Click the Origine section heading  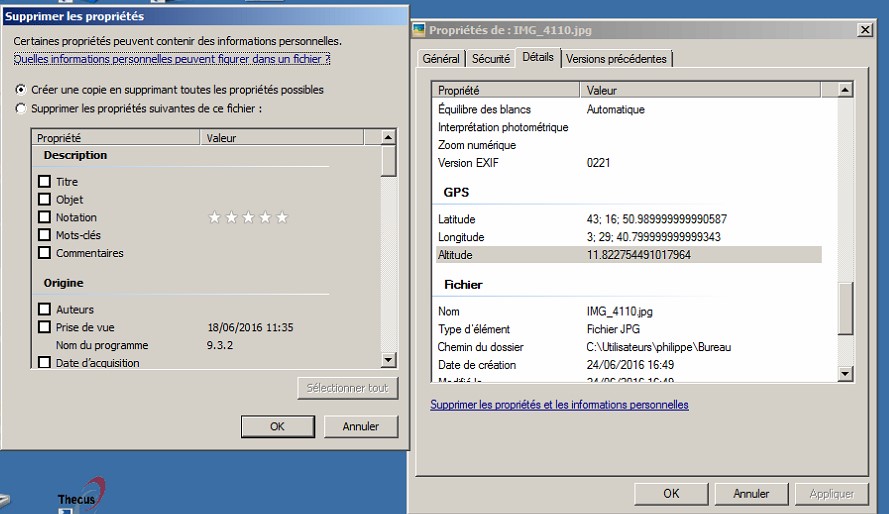pos(64,283)
